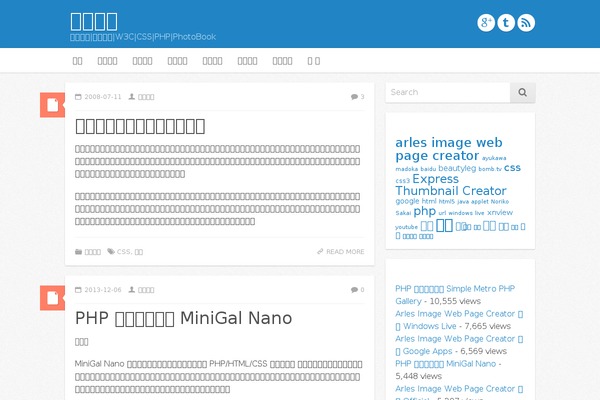The image size is (600, 400).
Task: Select the last navigation menu item
Action: pyautogui.click(x=314, y=61)
